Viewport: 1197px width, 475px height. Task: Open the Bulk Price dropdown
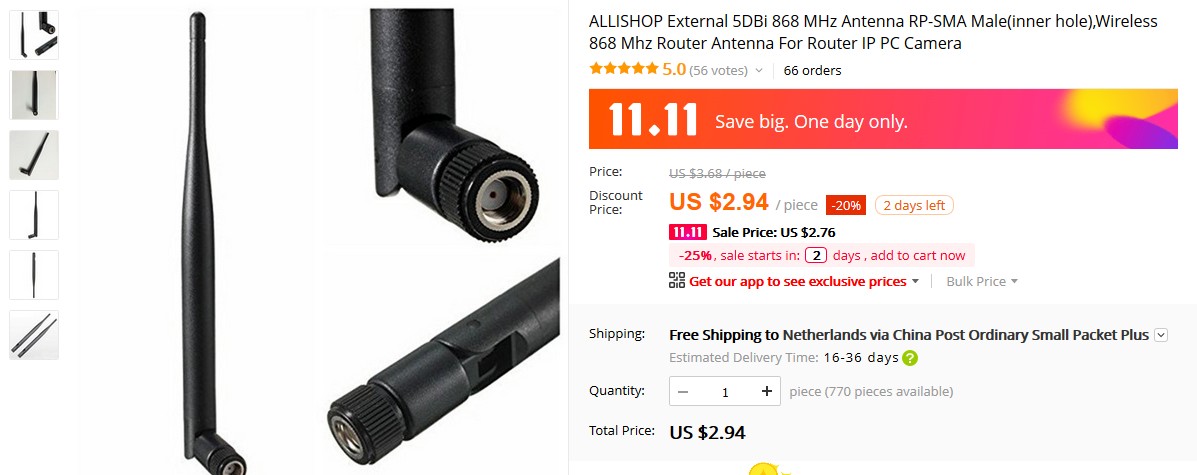982,281
